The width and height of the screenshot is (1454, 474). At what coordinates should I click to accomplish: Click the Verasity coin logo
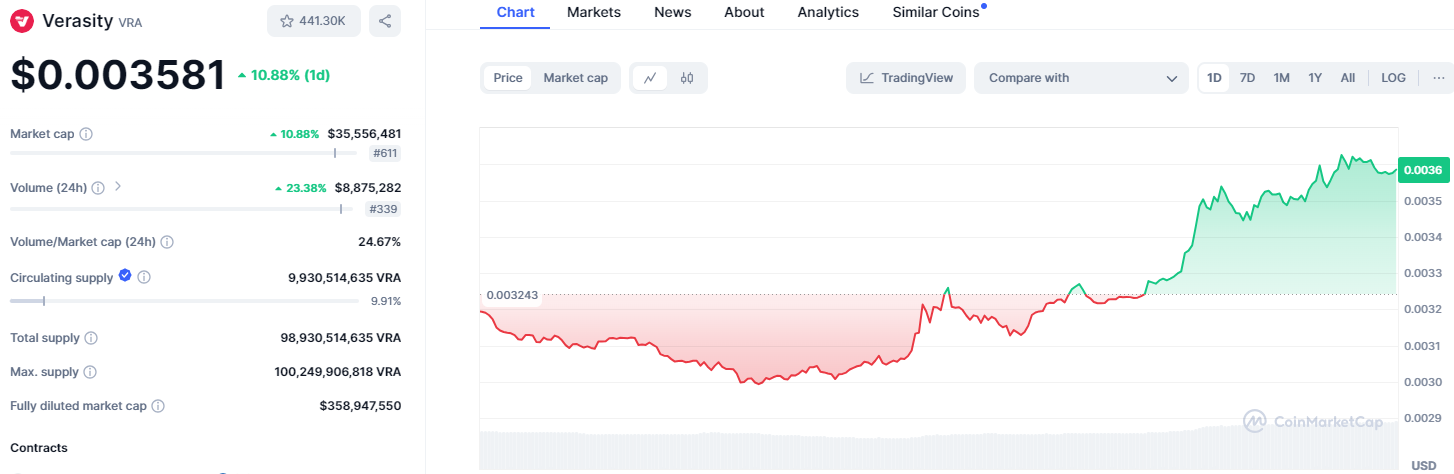(x=22, y=20)
